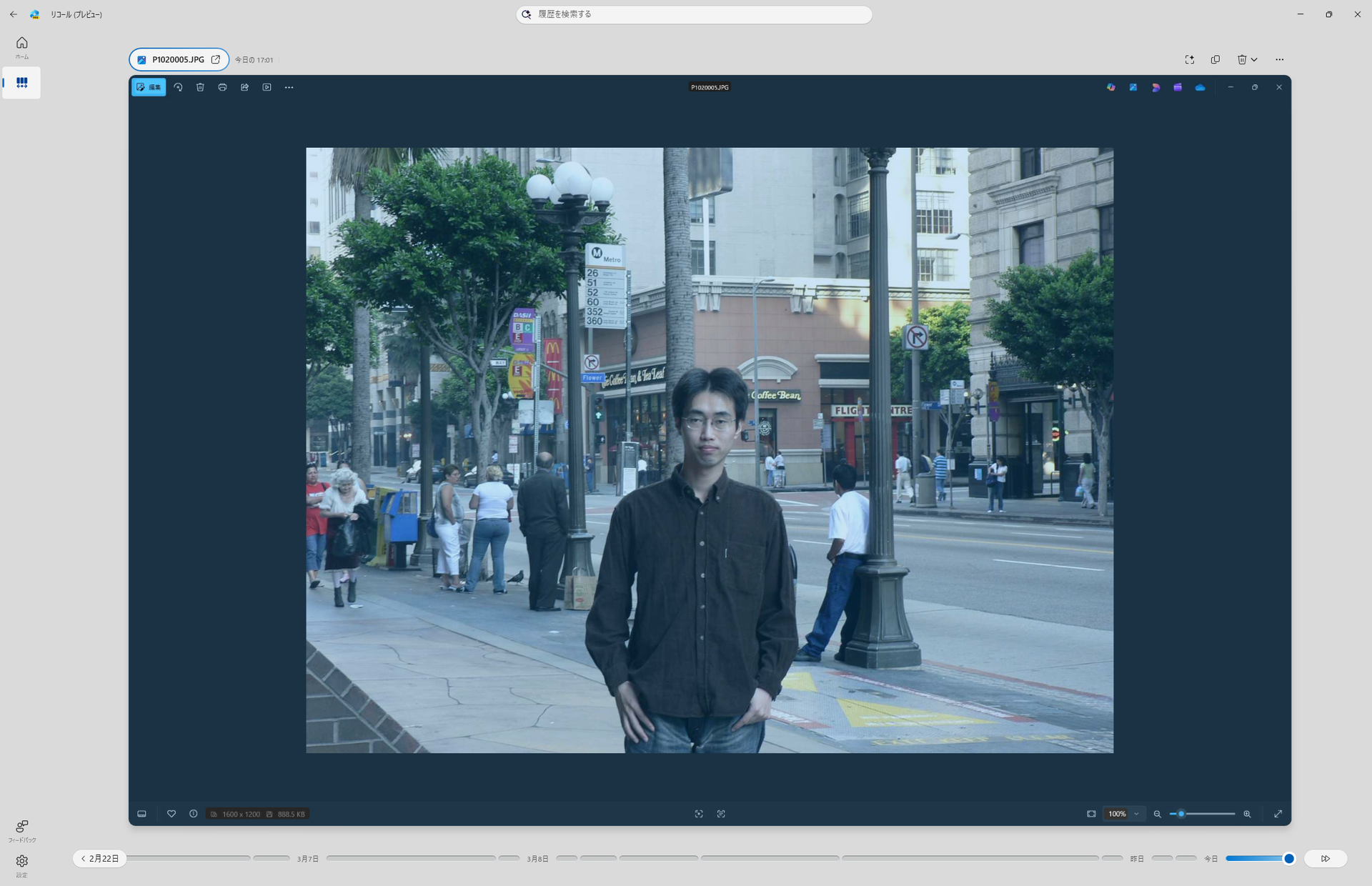
Task: Open the 100% zoom level dropdown
Action: click(1123, 814)
